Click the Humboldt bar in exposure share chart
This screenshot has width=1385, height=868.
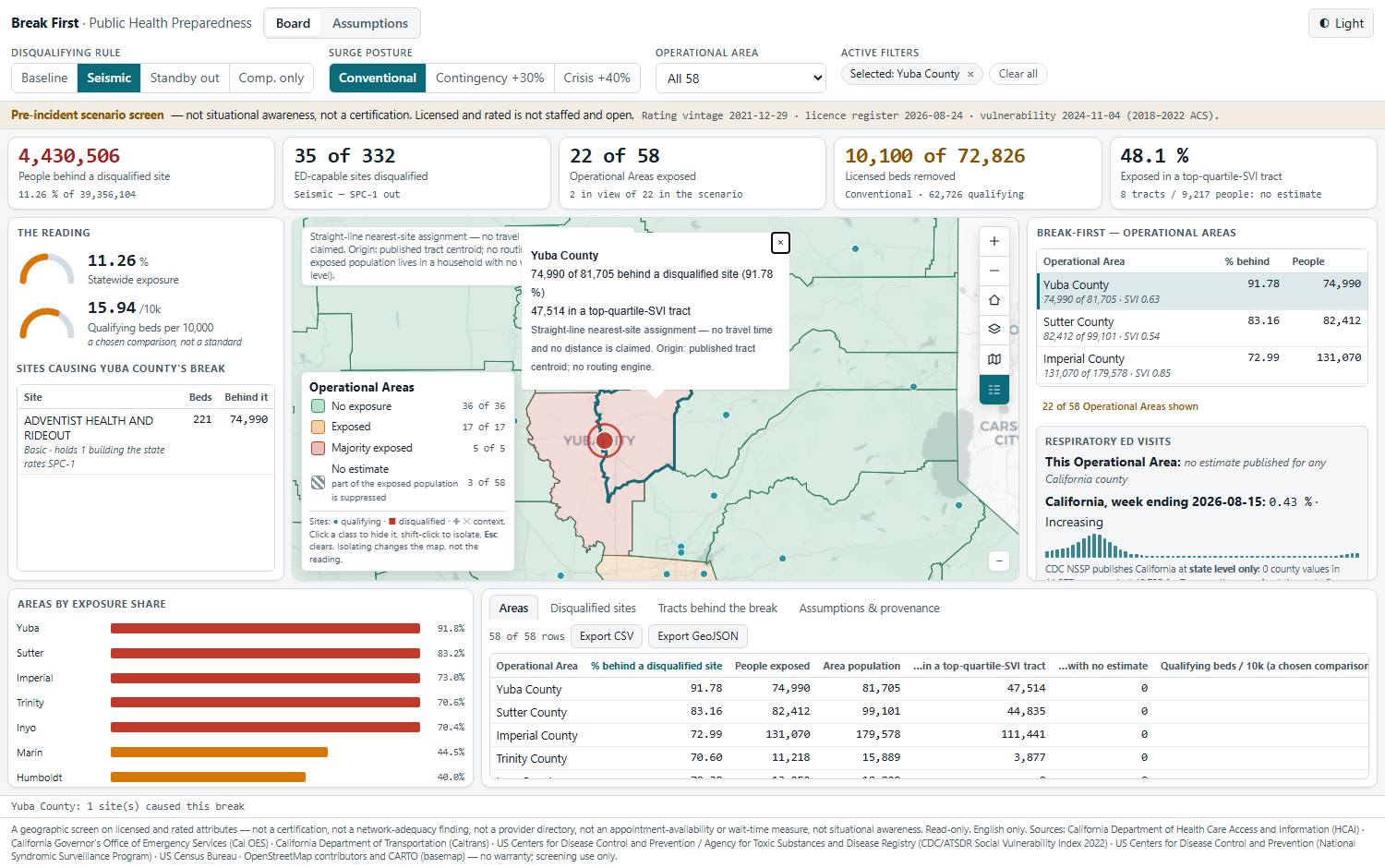pyautogui.click(x=208, y=778)
